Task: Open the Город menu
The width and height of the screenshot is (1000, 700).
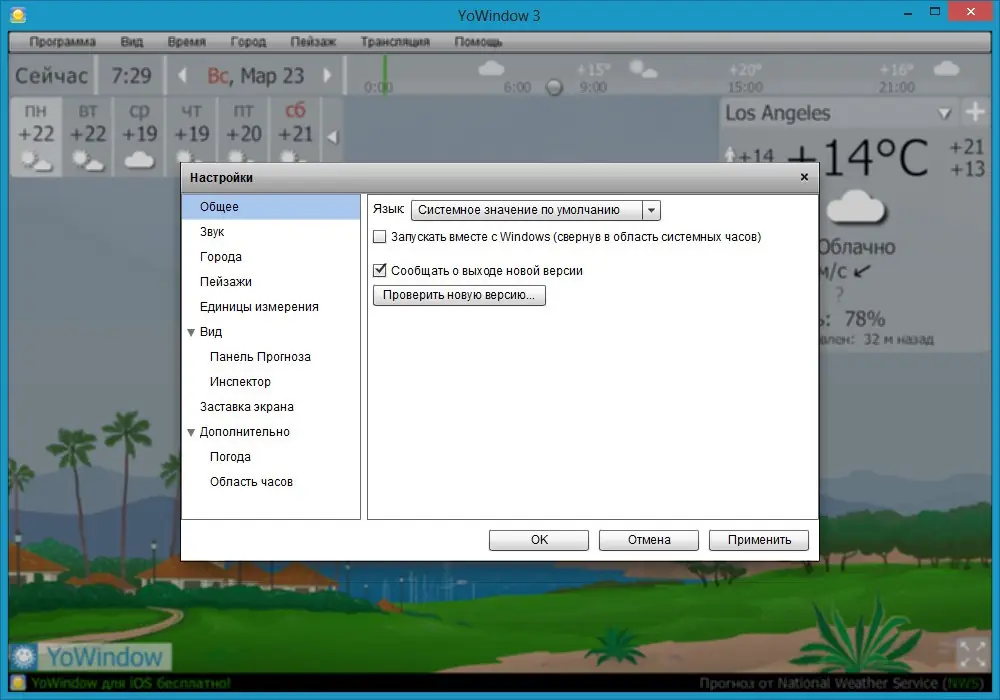Action: (248, 41)
